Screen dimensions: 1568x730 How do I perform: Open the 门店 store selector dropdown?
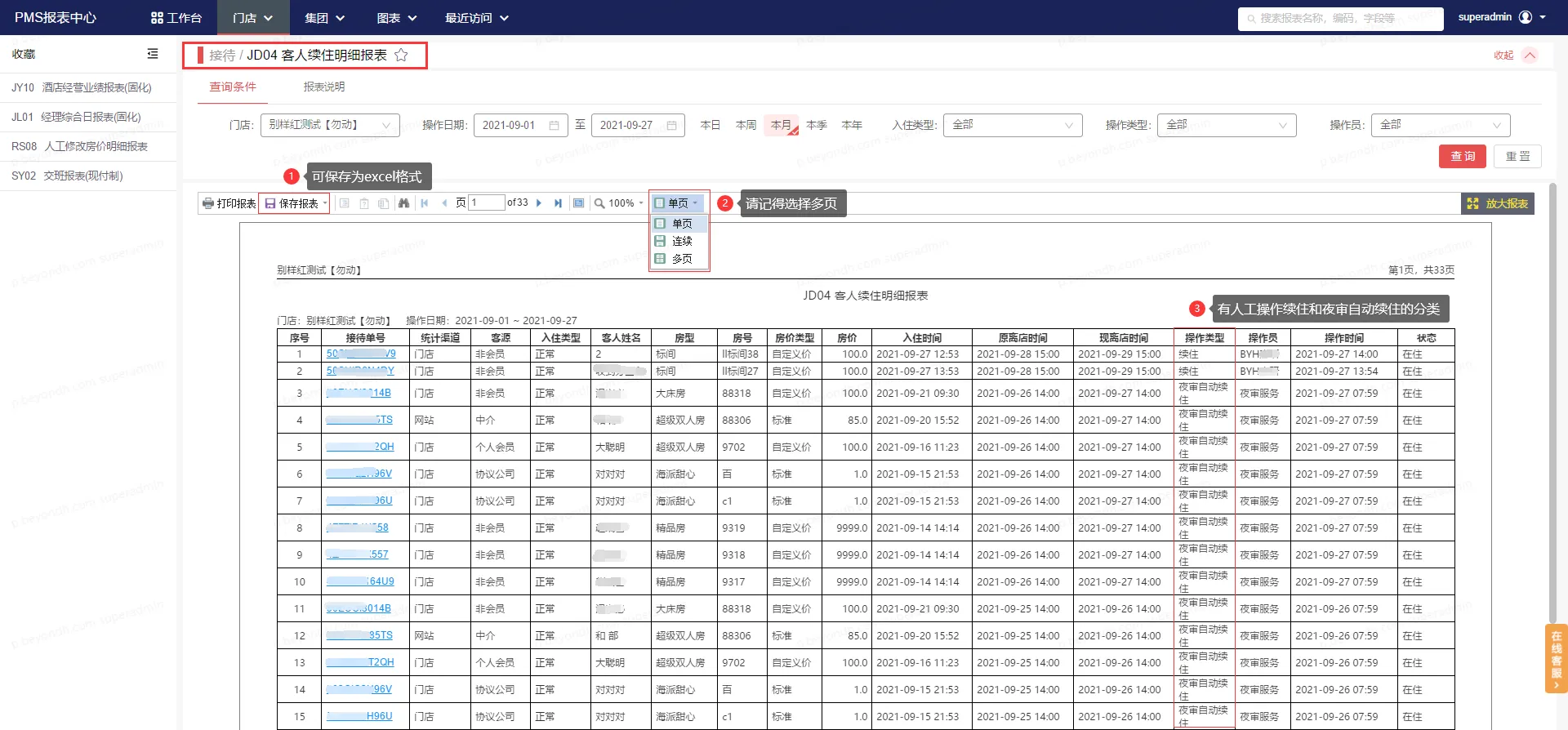330,125
